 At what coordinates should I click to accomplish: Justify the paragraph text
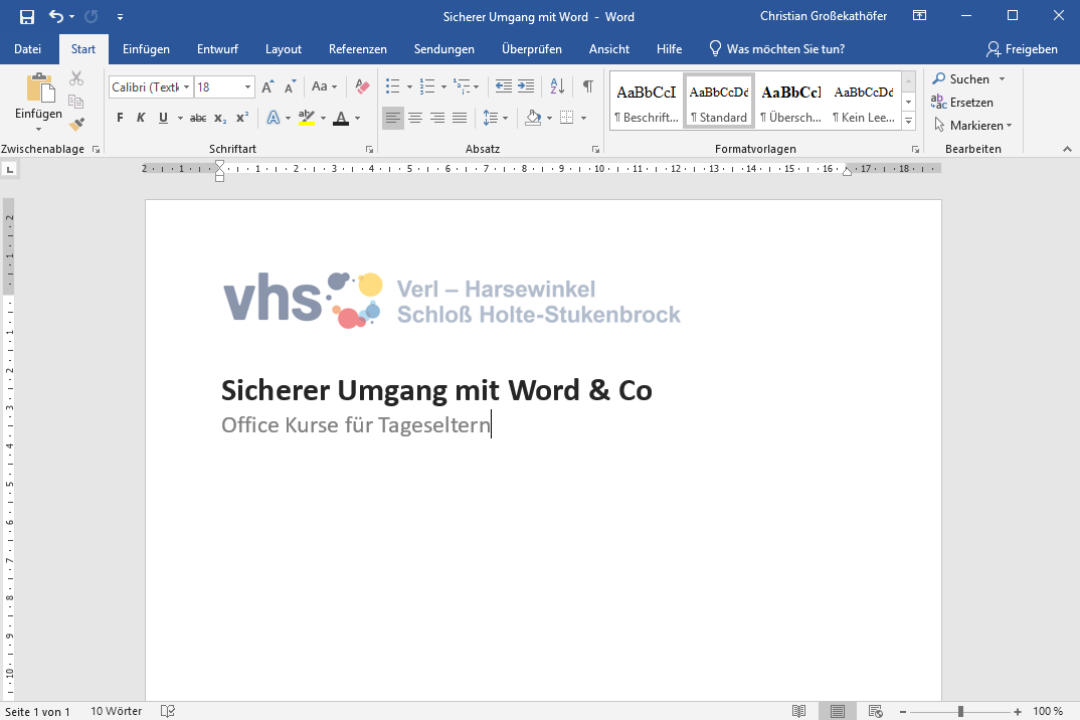[x=459, y=118]
